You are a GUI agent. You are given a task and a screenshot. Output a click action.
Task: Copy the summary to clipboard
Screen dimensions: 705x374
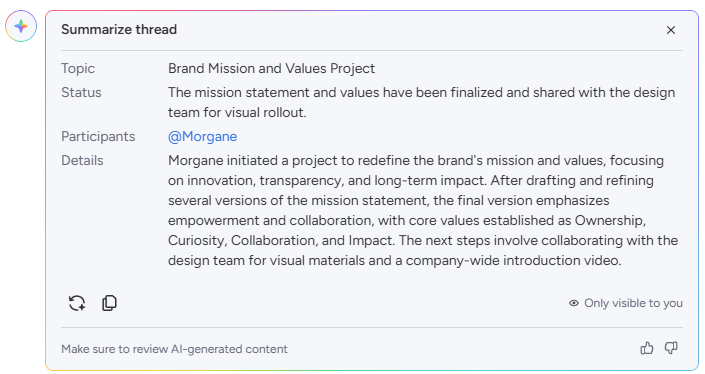pyautogui.click(x=109, y=303)
